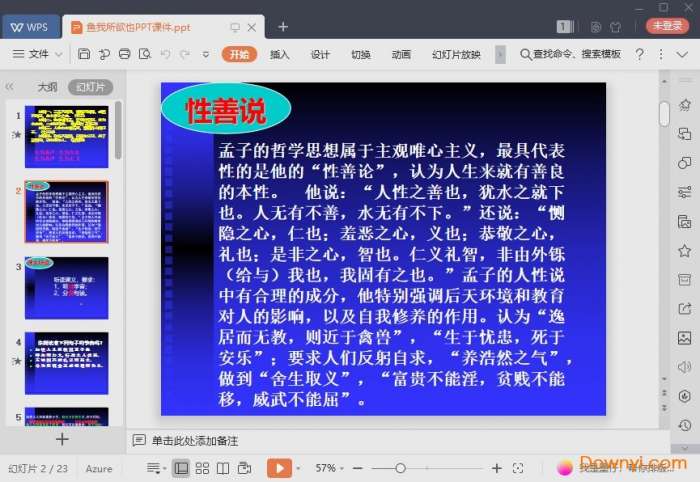Viewport: 700px width, 482px height.
Task: Click the Print icon in toolbar
Action: coord(125,54)
